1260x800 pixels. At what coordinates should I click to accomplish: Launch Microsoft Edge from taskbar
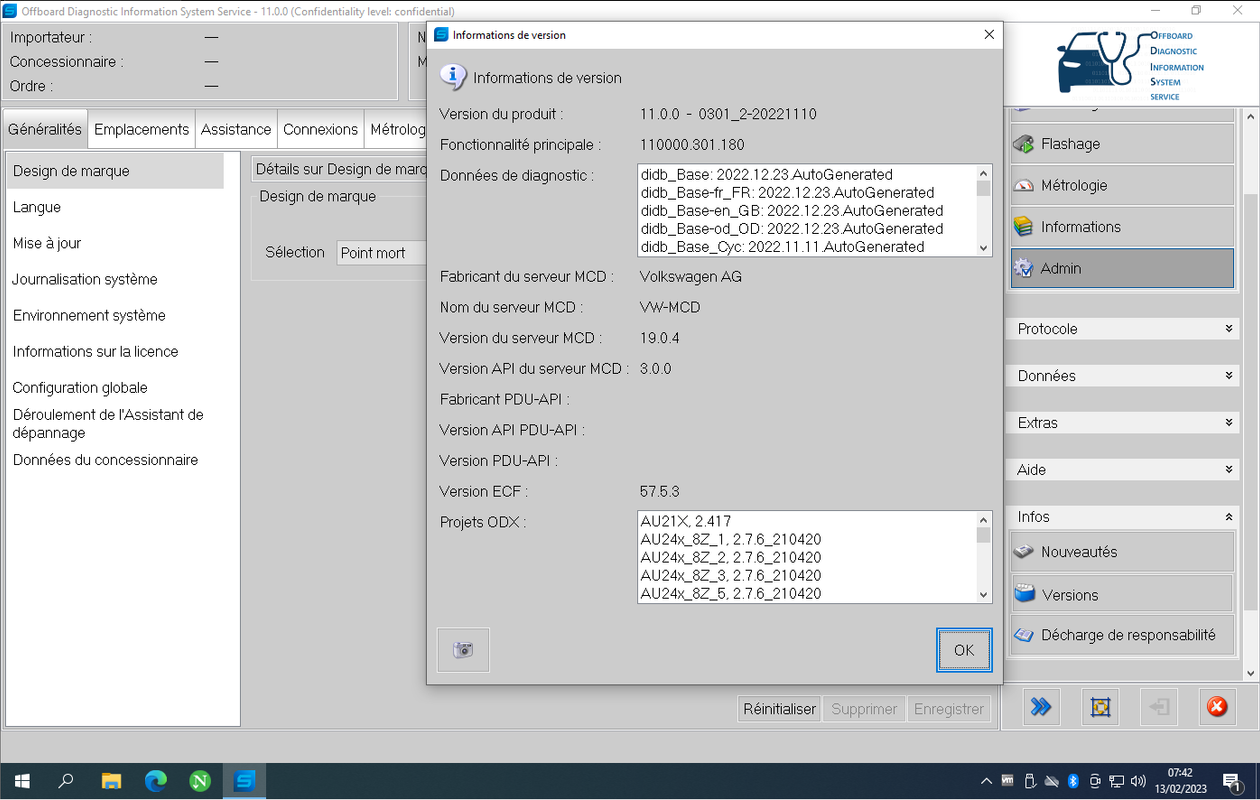(x=155, y=781)
